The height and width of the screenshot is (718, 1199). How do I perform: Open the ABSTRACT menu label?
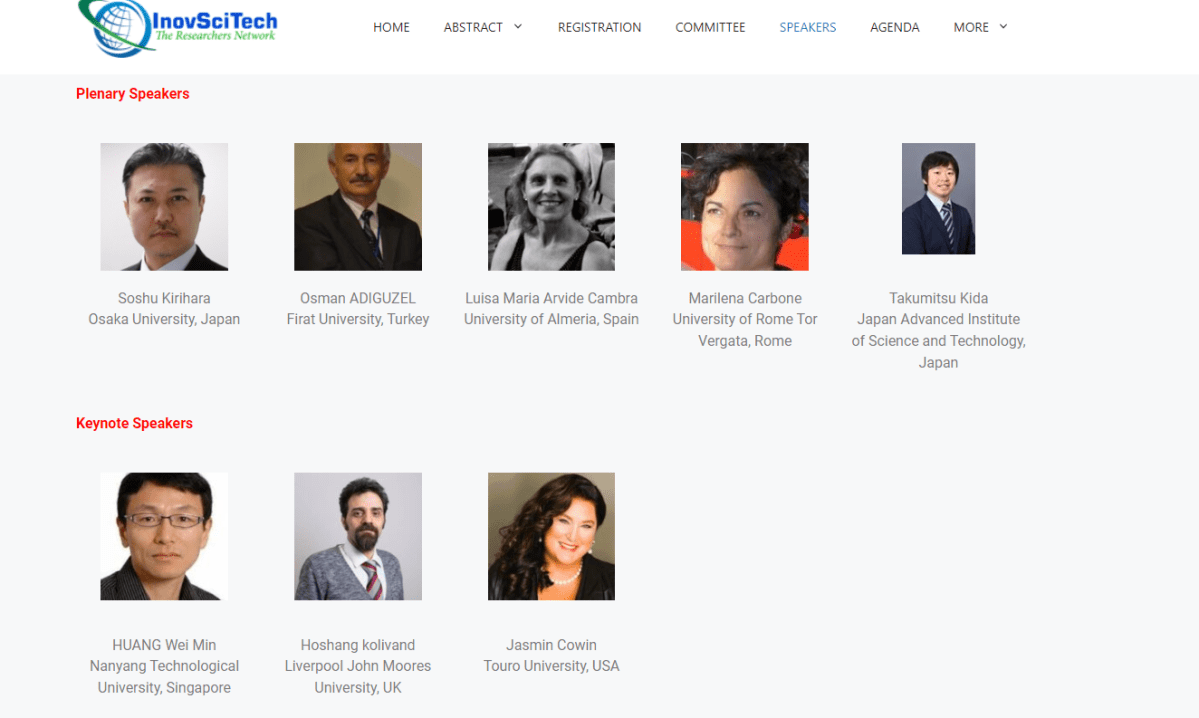point(473,28)
